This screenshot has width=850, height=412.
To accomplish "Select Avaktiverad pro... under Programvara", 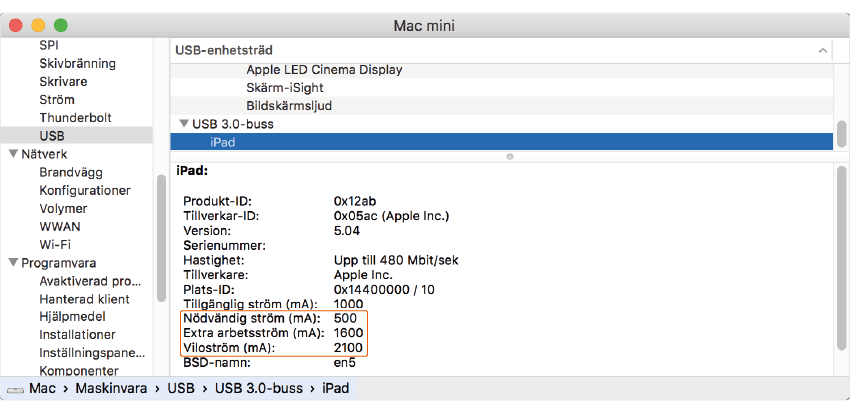I will pos(90,281).
